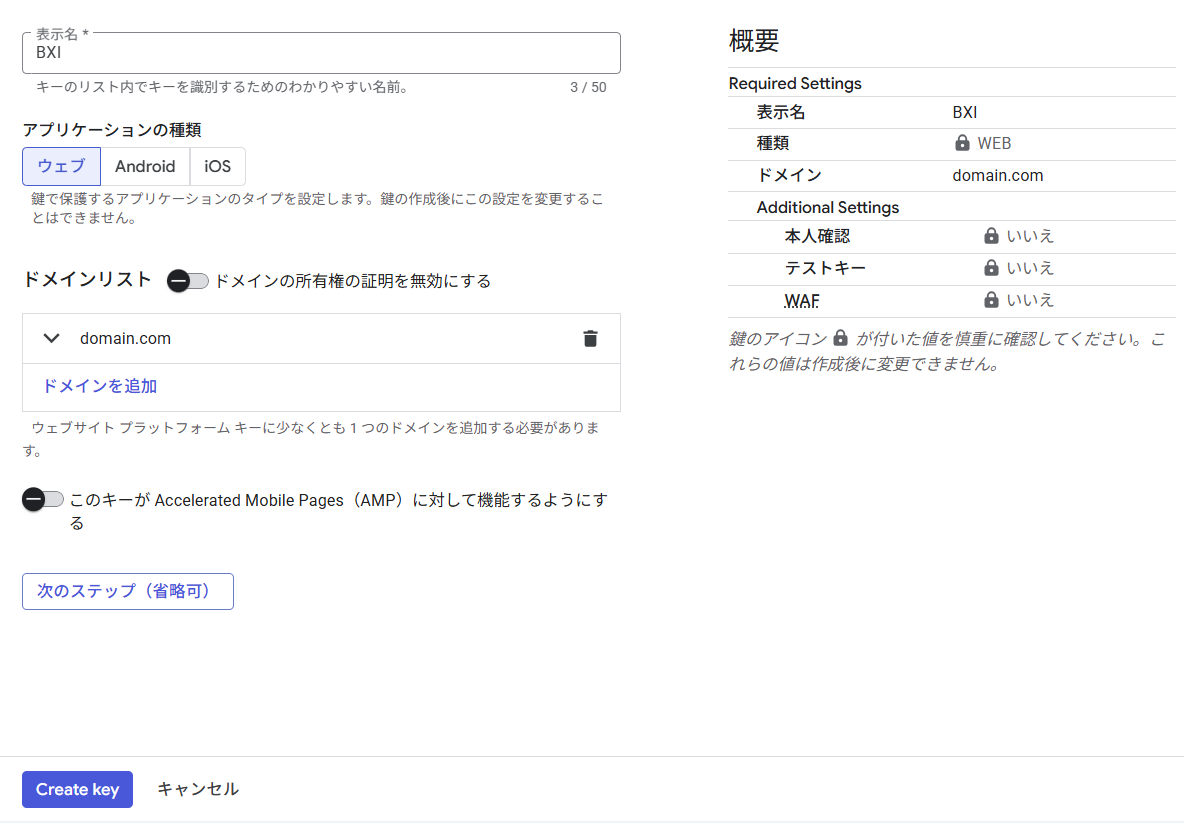Click the lock icon in the 鍵のアイコン note

[840, 338]
